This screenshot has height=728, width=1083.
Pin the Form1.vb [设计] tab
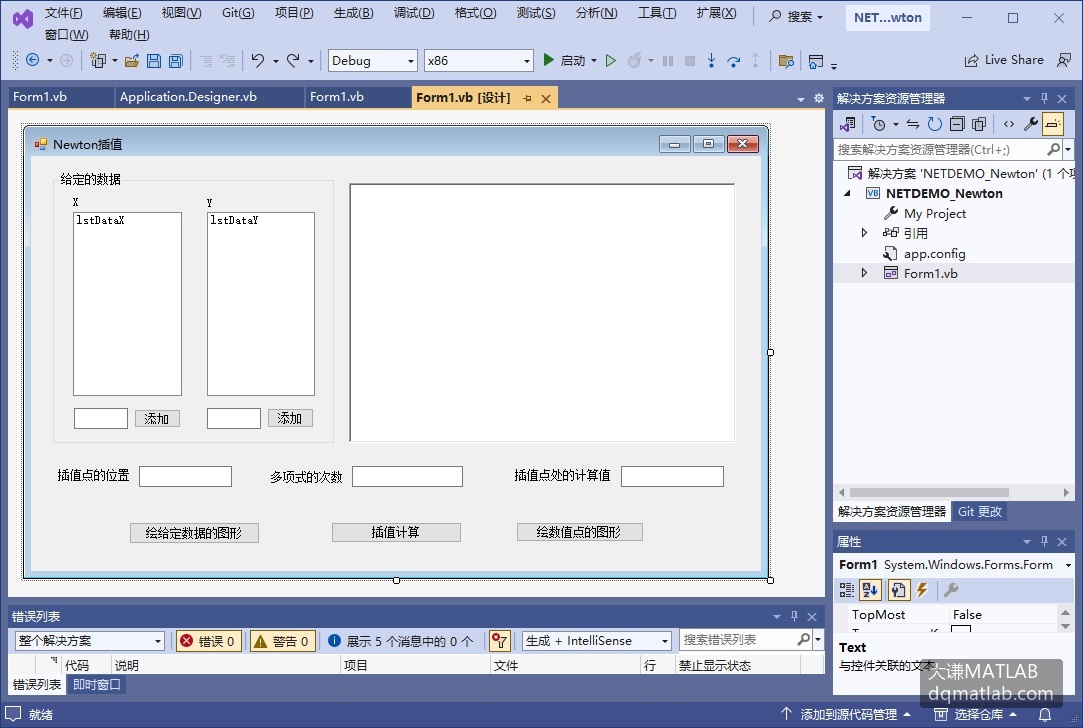pos(528,98)
